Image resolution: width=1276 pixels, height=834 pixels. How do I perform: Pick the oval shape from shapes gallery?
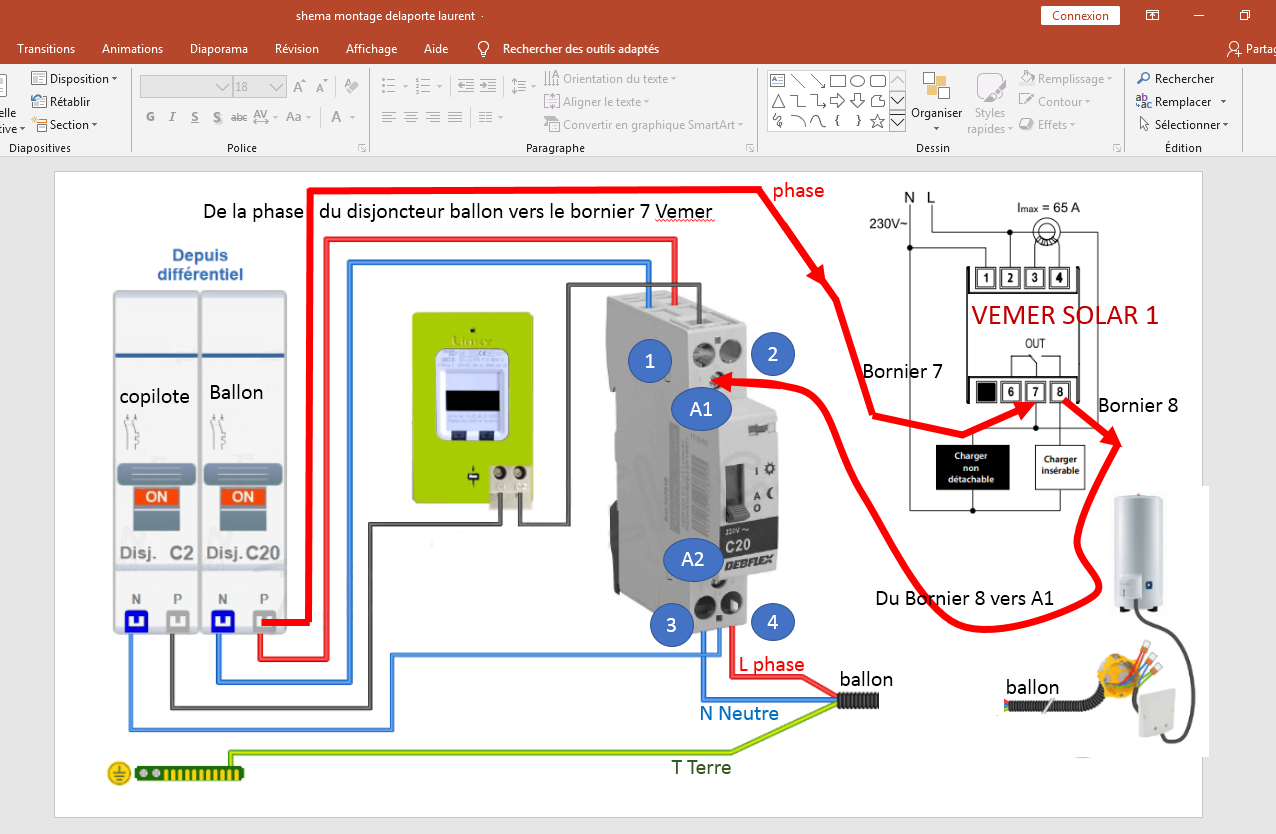click(x=858, y=80)
